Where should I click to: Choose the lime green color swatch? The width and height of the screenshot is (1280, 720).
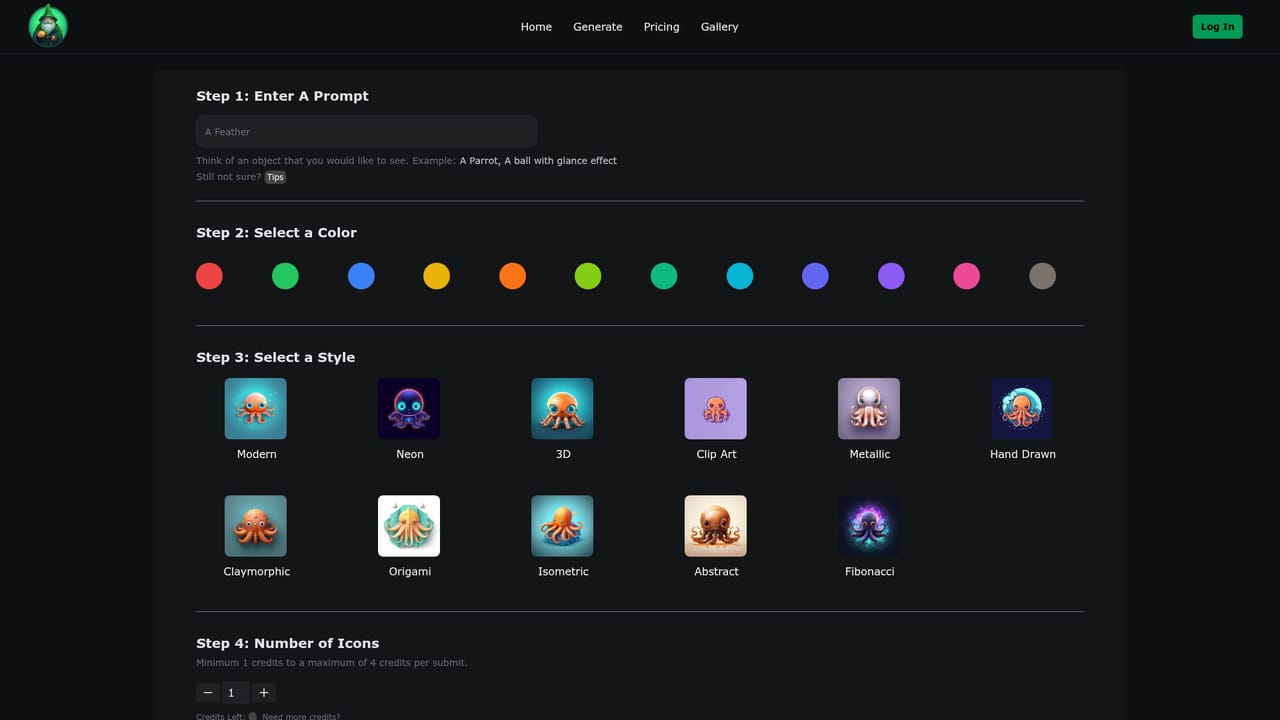(588, 276)
